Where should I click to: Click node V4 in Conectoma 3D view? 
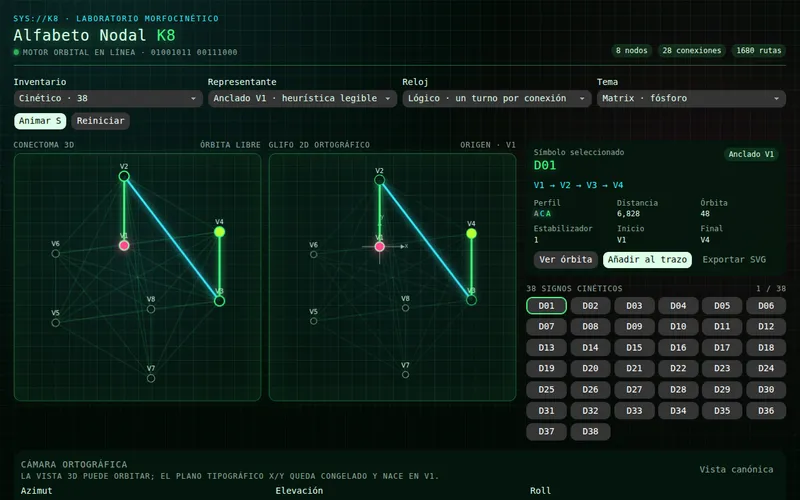(x=219, y=232)
